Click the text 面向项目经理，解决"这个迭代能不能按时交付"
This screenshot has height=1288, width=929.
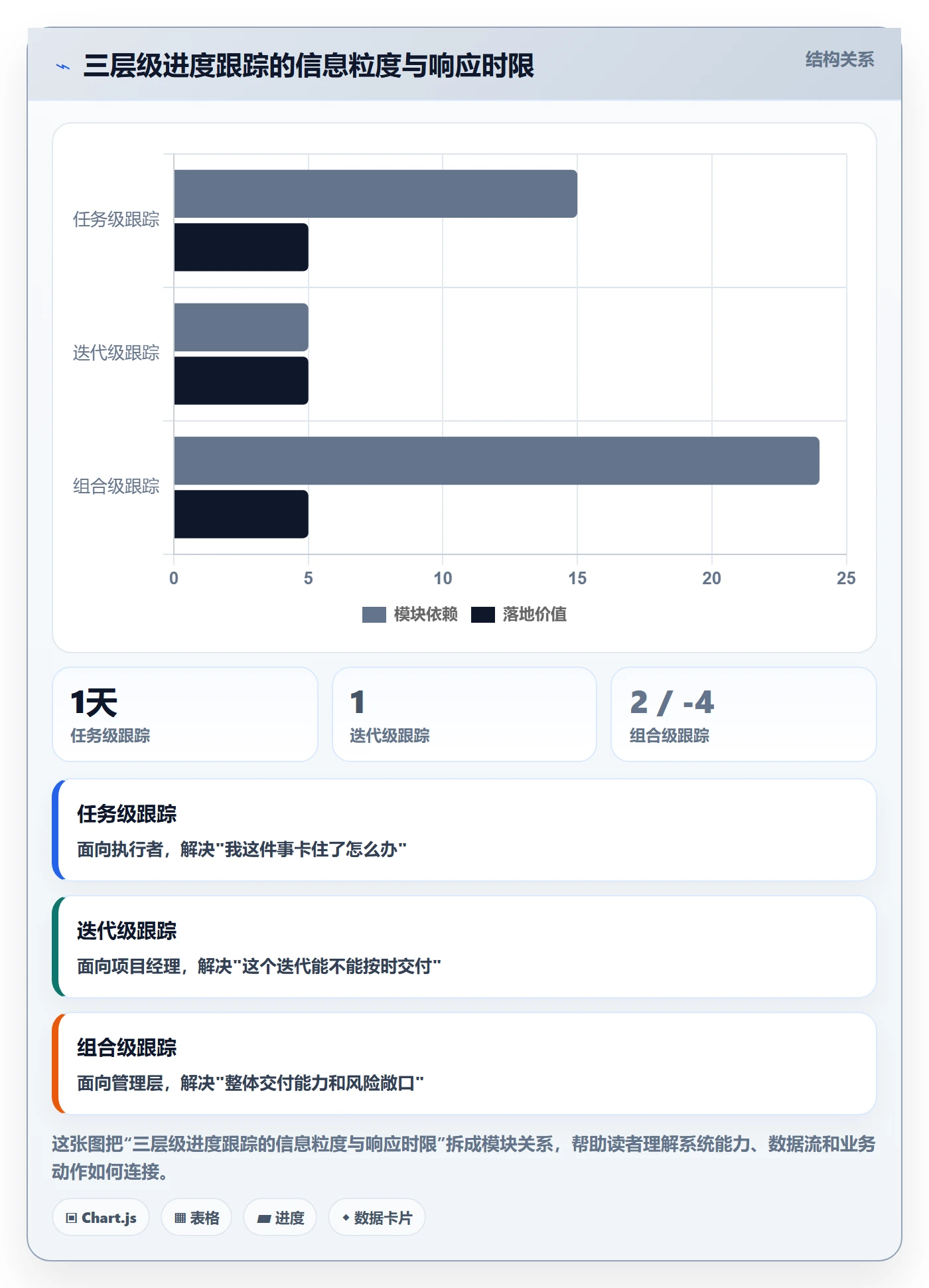coord(259,966)
